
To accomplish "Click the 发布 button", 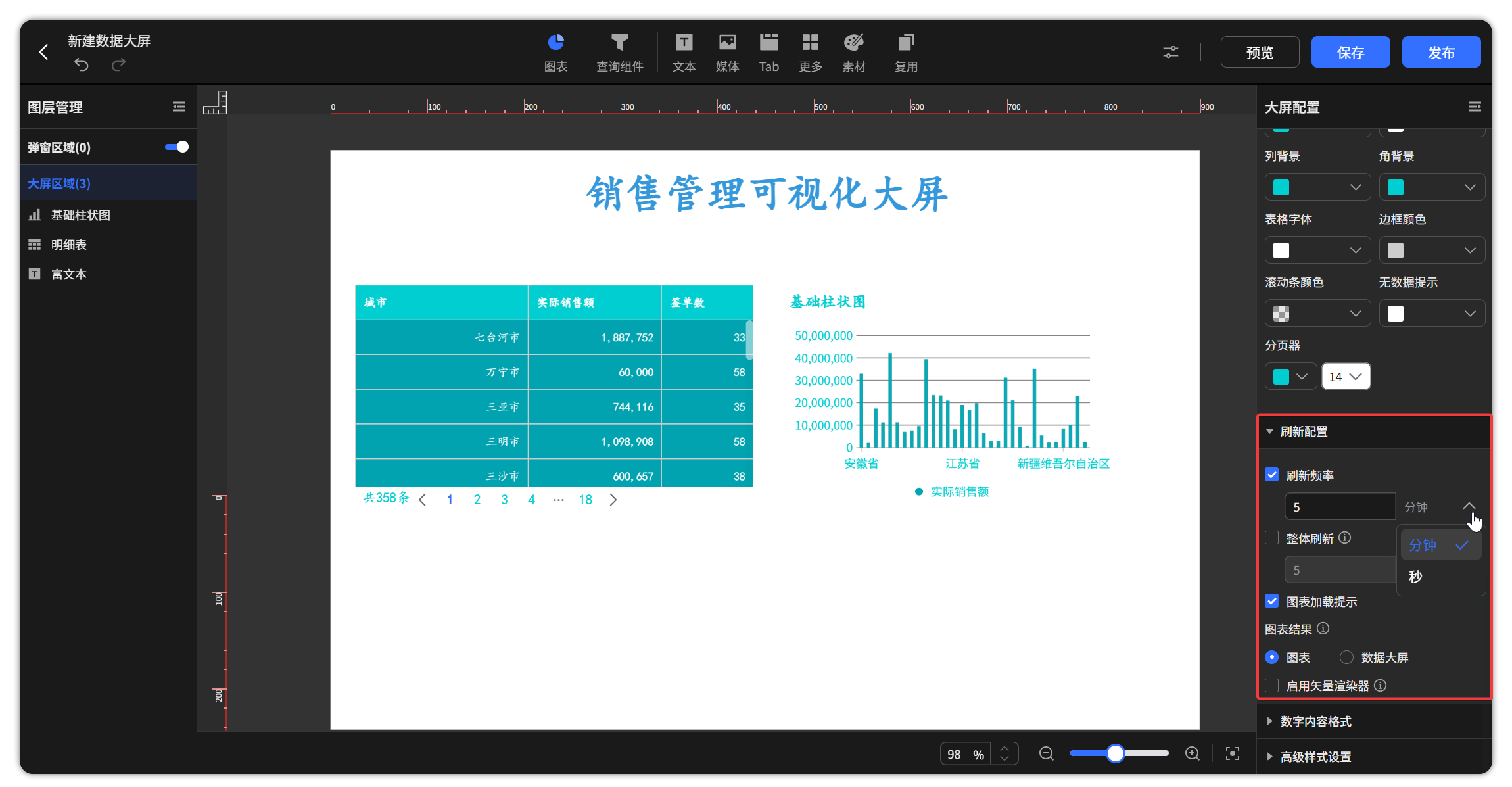I will [x=1441, y=52].
